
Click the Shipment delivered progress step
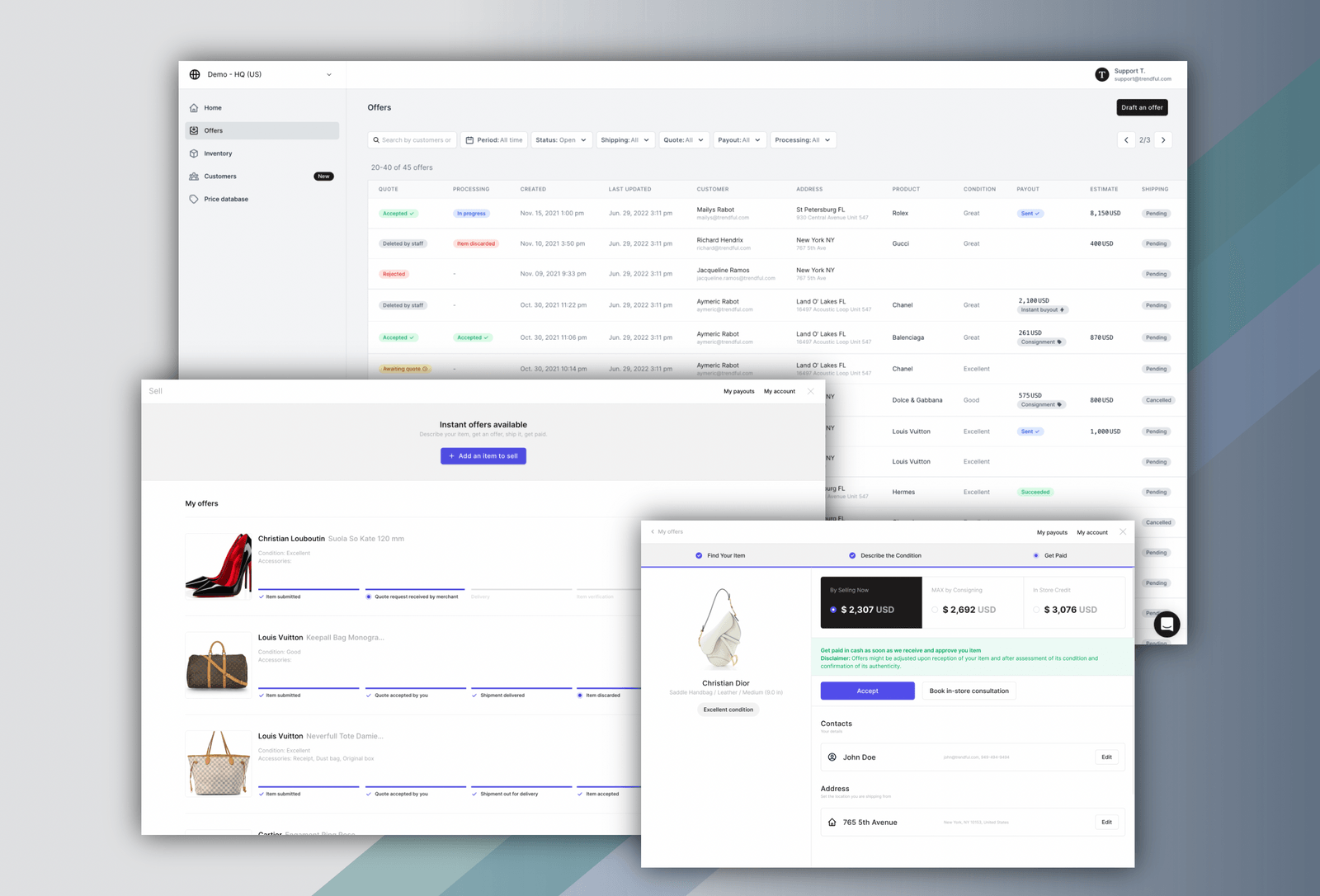(x=500, y=695)
